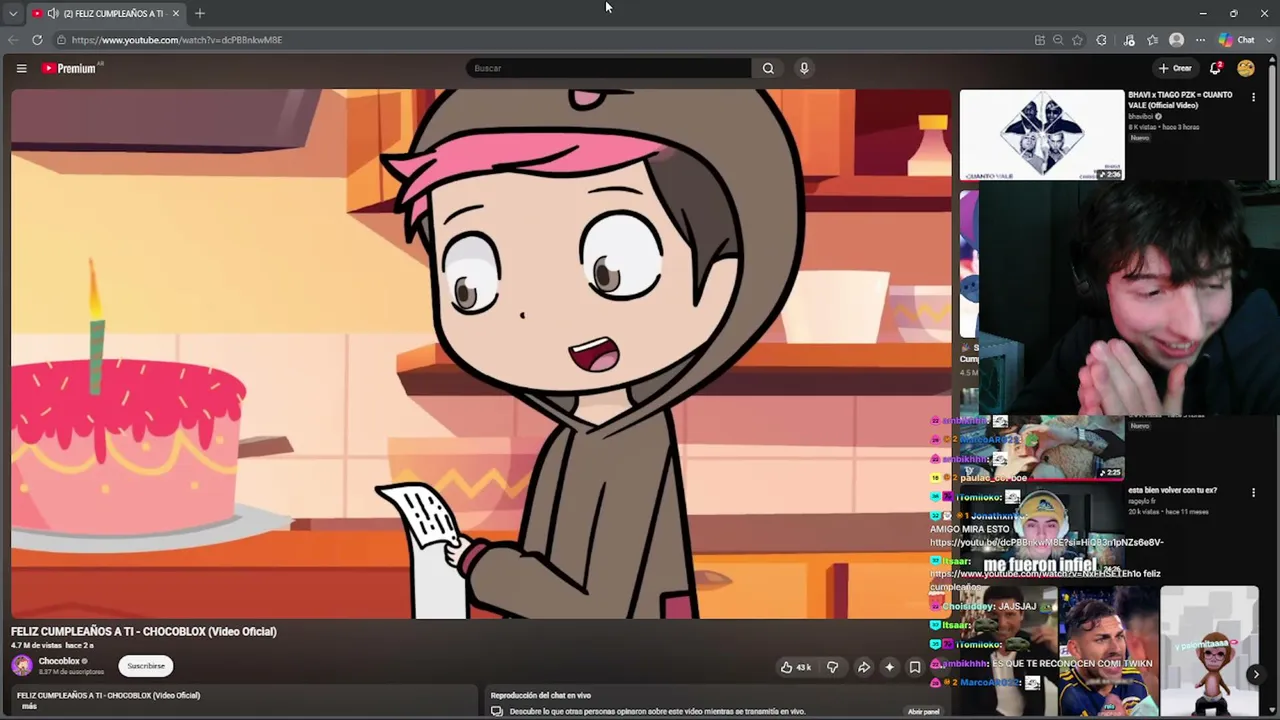Subscribe with the Suscribirse button
The height and width of the screenshot is (720, 1280).
point(146,666)
